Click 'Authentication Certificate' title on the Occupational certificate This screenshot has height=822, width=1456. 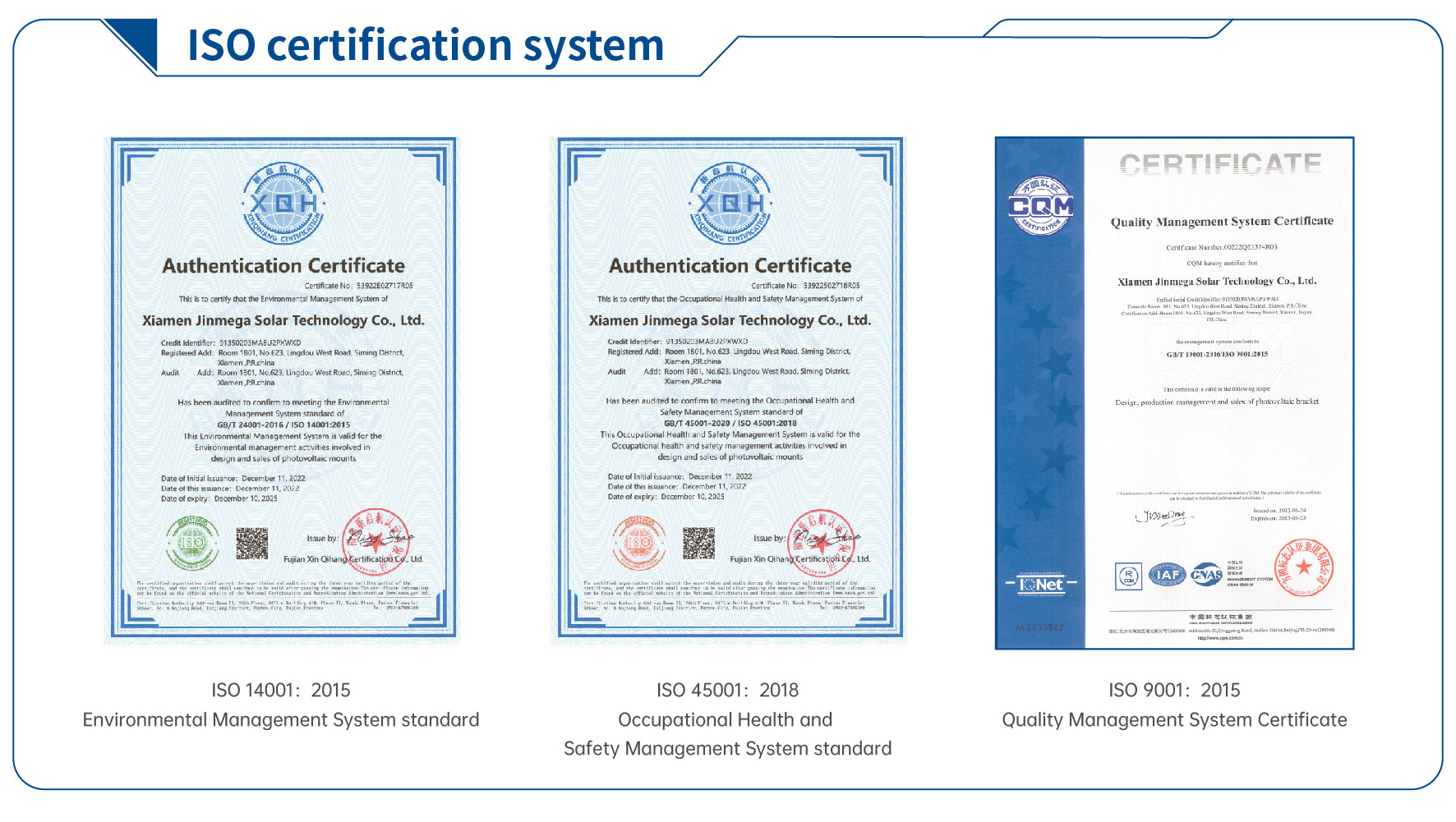pos(730,265)
